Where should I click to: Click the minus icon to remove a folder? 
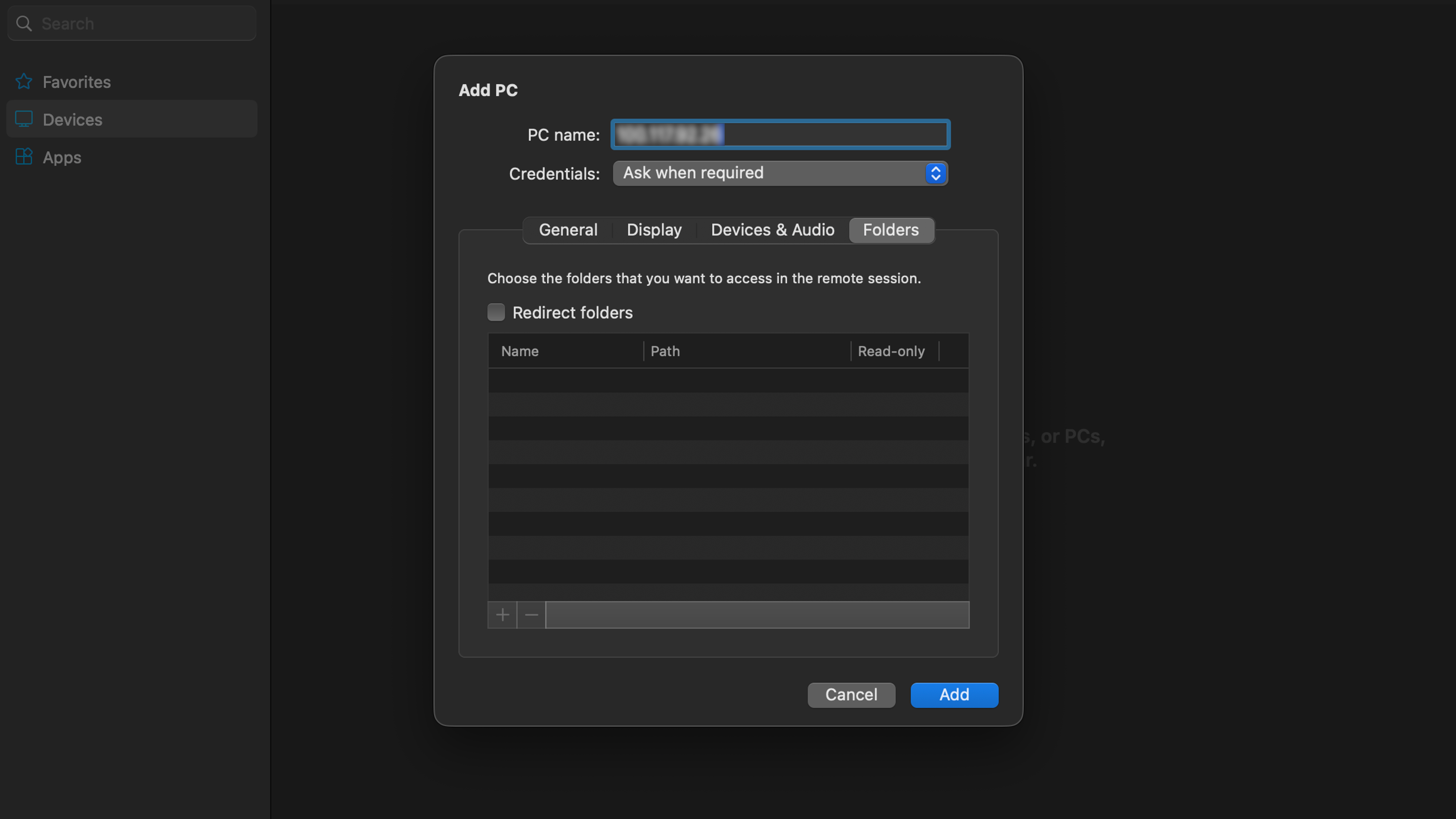[531, 614]
